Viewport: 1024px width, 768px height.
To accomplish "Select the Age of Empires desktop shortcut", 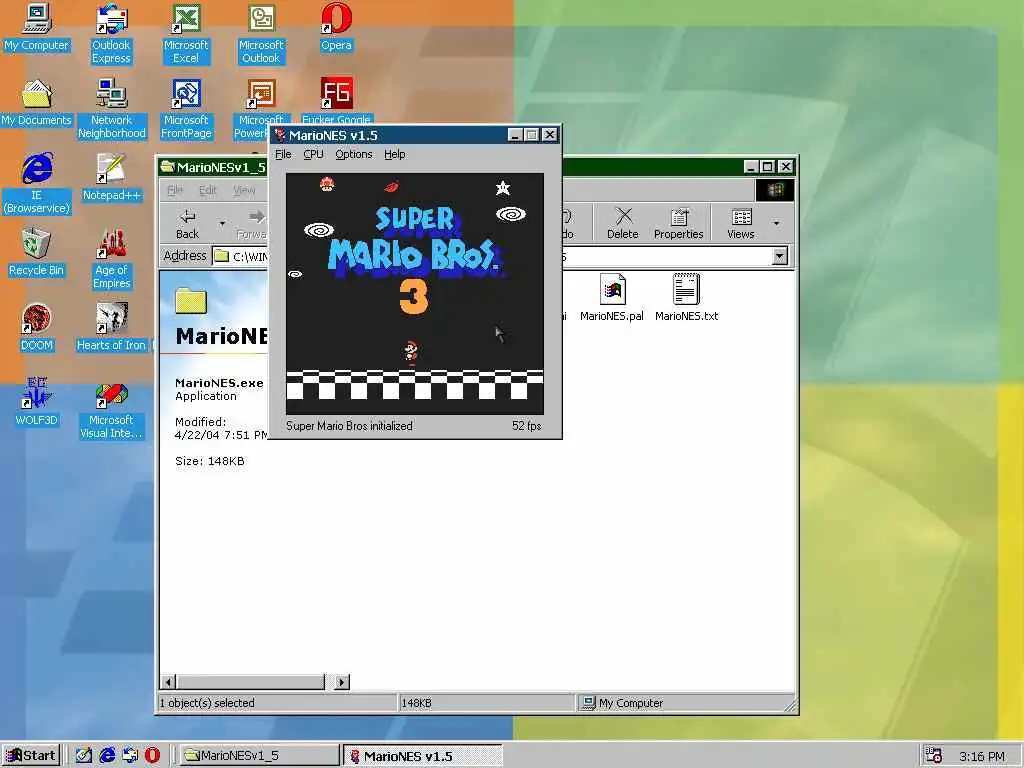I will [x=111, y=258].
